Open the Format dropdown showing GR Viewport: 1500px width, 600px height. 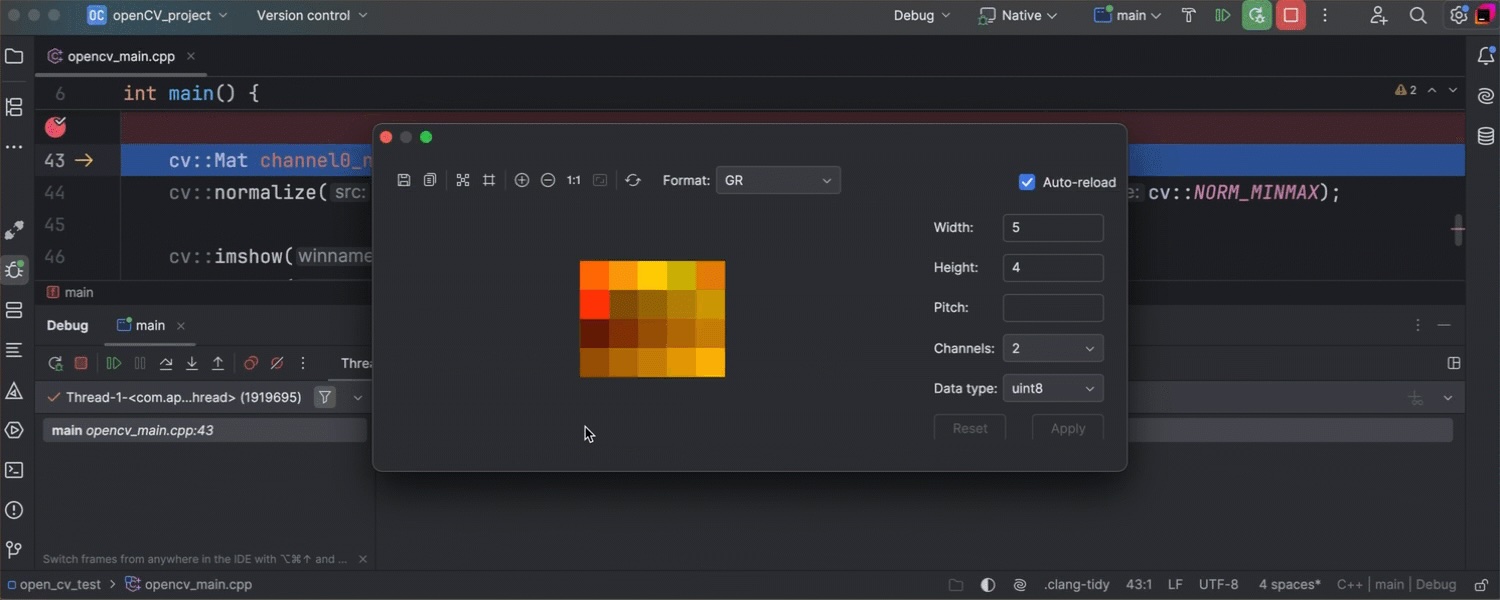pos(778,180)
